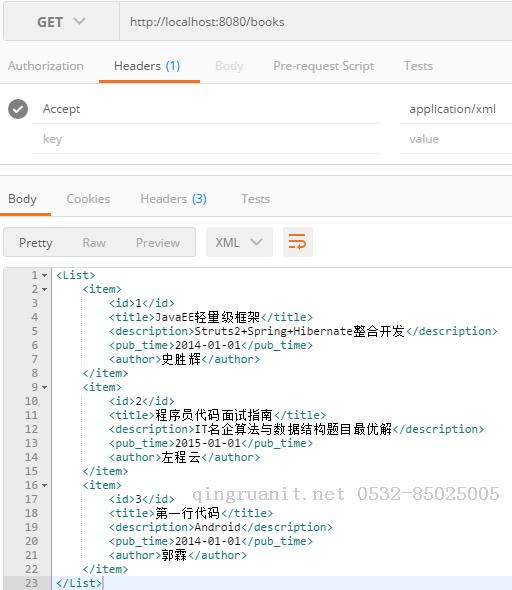Click the empty header key field
Screen dimensions: 512x590
(206, 139)
